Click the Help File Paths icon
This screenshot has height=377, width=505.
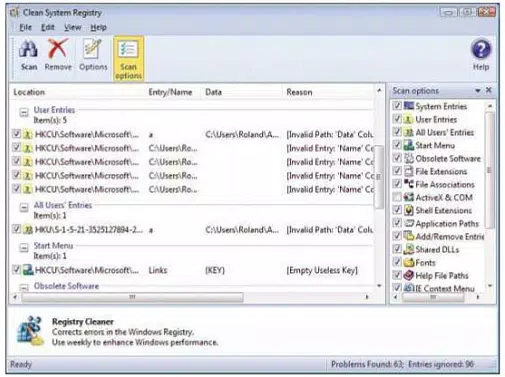coord(409,275)
